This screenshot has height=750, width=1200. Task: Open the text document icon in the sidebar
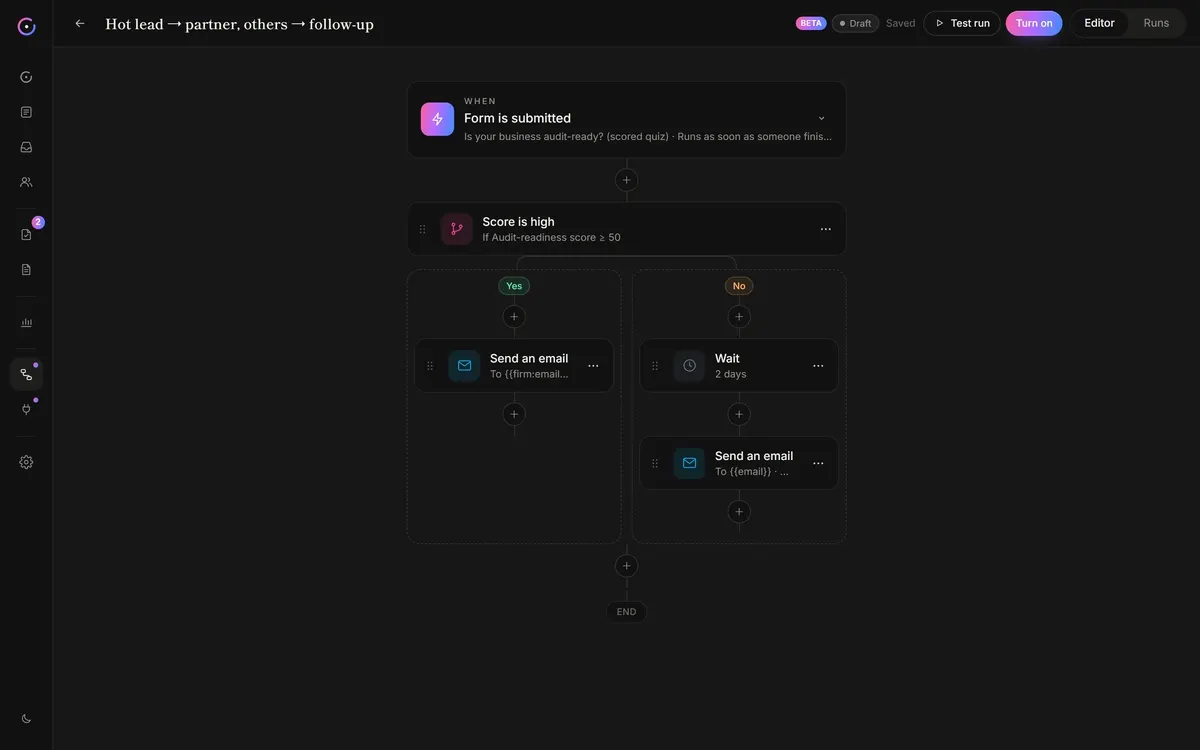pos(26,269)
